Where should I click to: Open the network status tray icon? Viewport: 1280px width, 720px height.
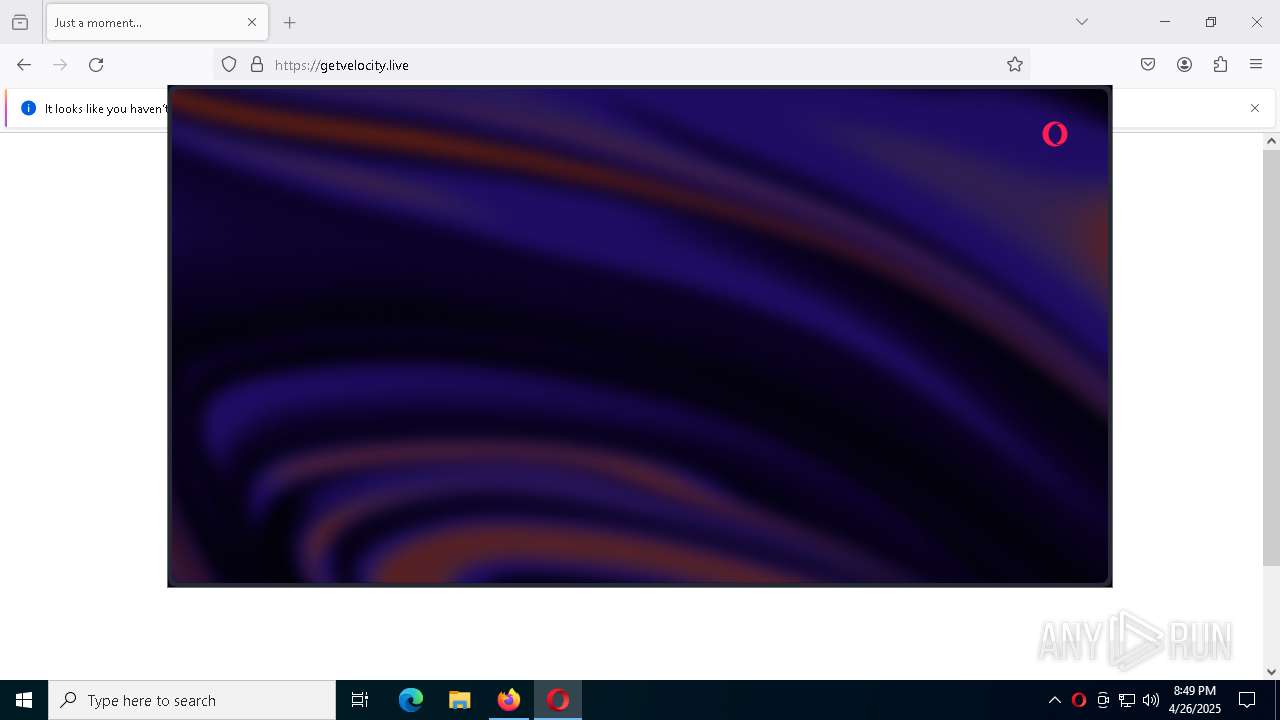(x=1127, y=700)
